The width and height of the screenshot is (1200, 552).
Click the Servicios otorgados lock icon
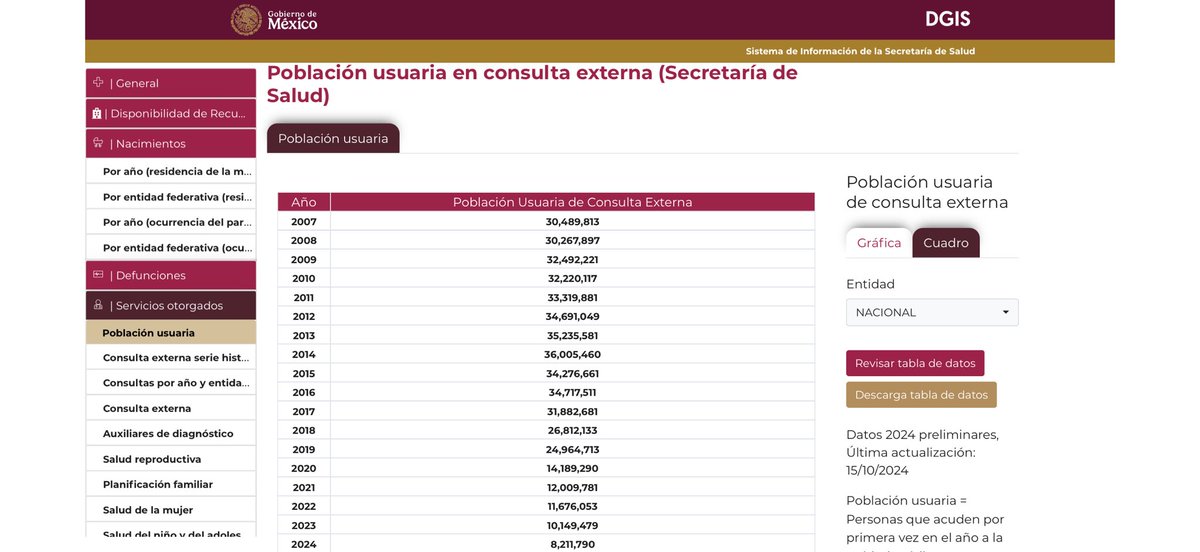[x=98, y=305]
